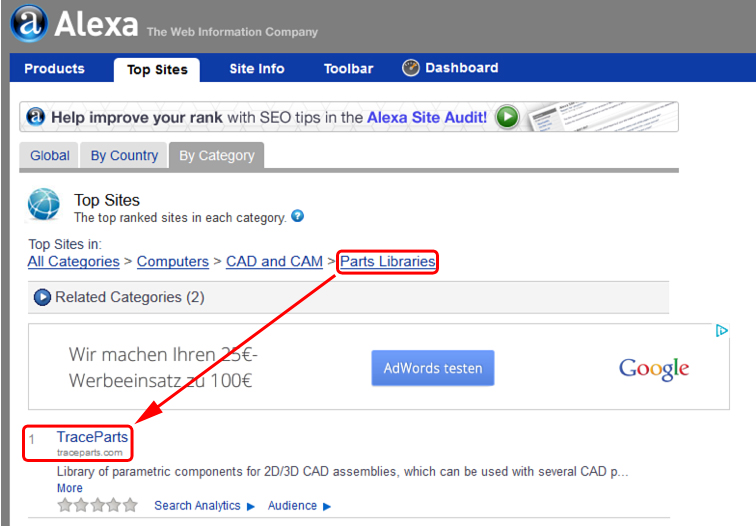
Task: Click the arrow next to Search Analytics
Action: [251, 506]
